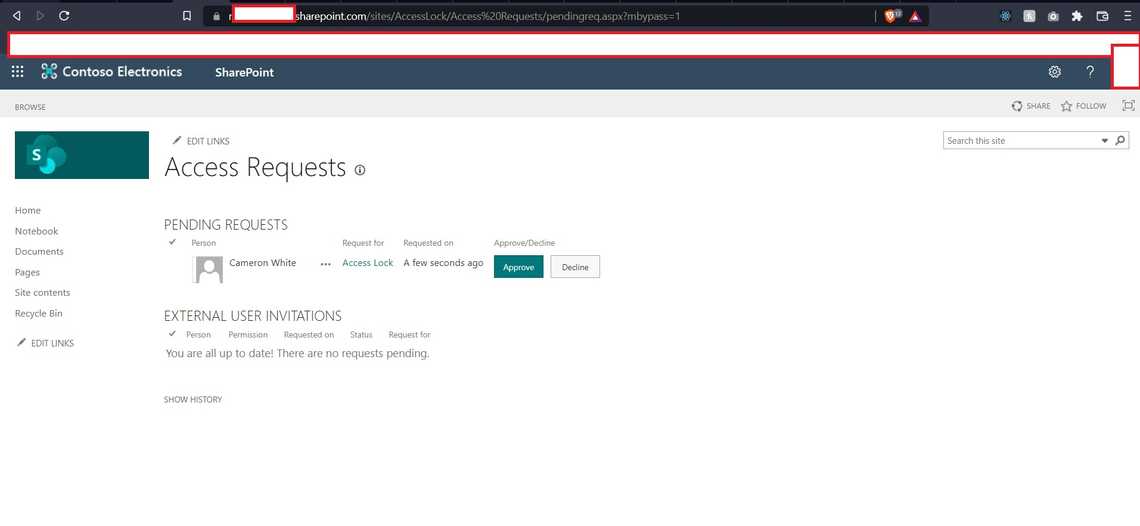Toggle select-all checkmark in External User Invitations

[172, 333]
